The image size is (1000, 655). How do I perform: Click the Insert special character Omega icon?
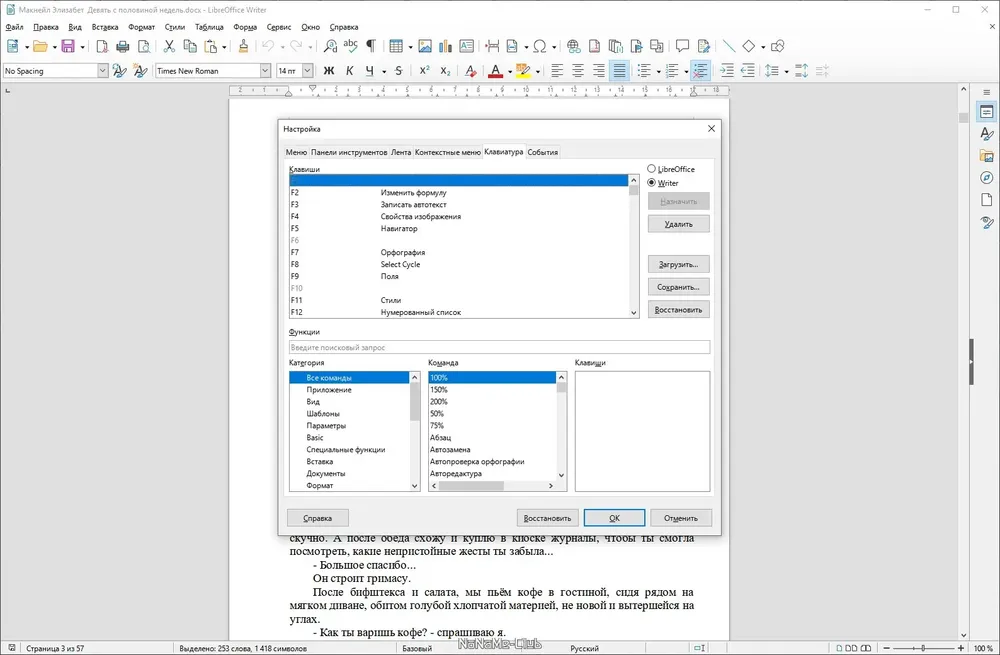pyautogui.click(x=540, y=46)
